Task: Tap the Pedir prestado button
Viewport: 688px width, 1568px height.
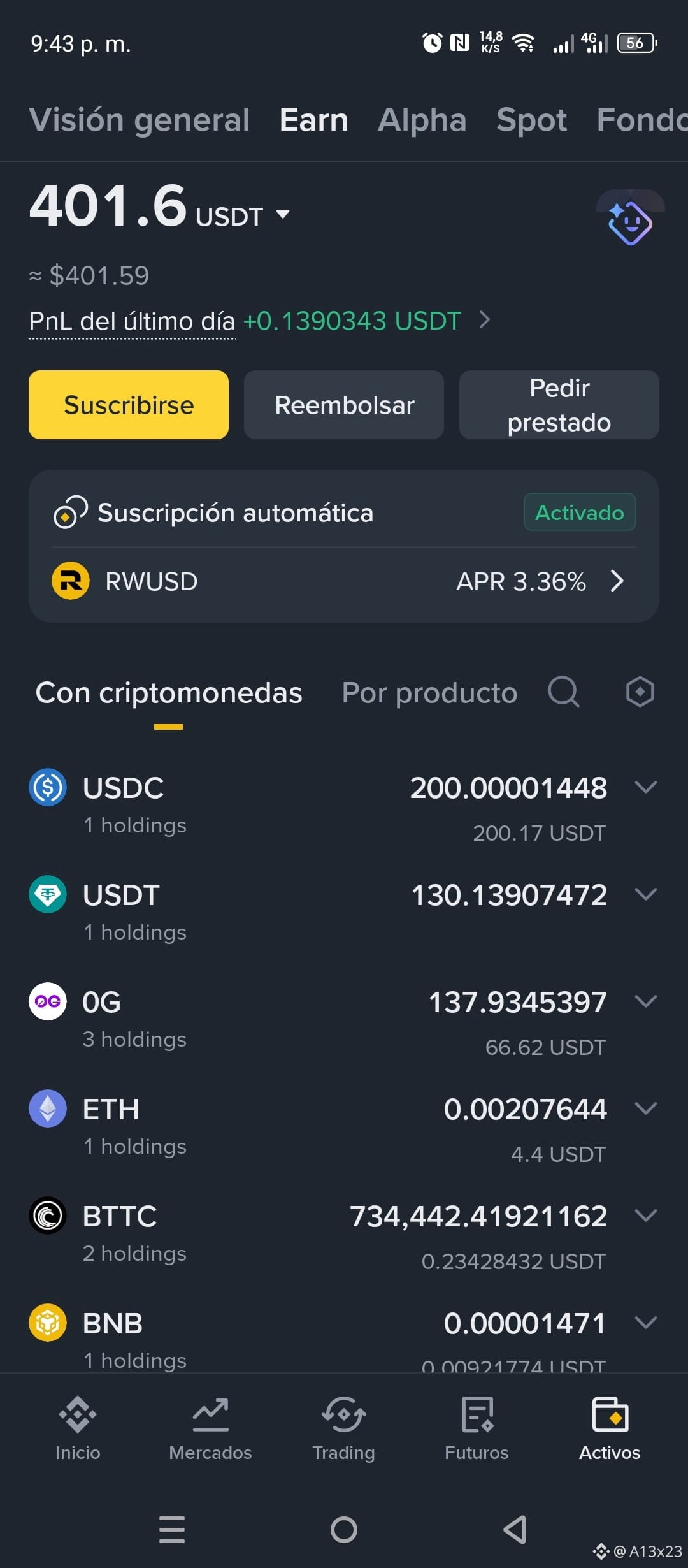Action: [x=559, y=405]
